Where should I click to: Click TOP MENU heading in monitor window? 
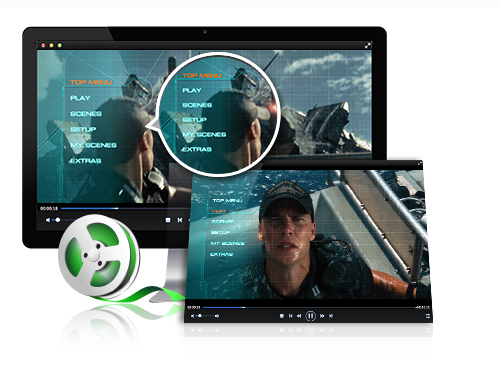click(x=91, y=82)
